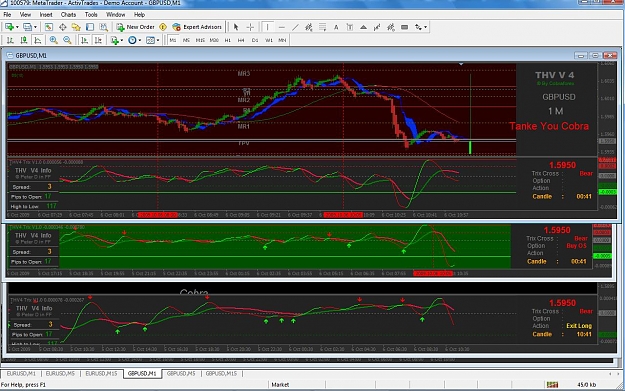Image resolution: width=625 pixels, height=391 pixels.
Task: Select the horizontal line drawing tool
Action: click(282, 27)
